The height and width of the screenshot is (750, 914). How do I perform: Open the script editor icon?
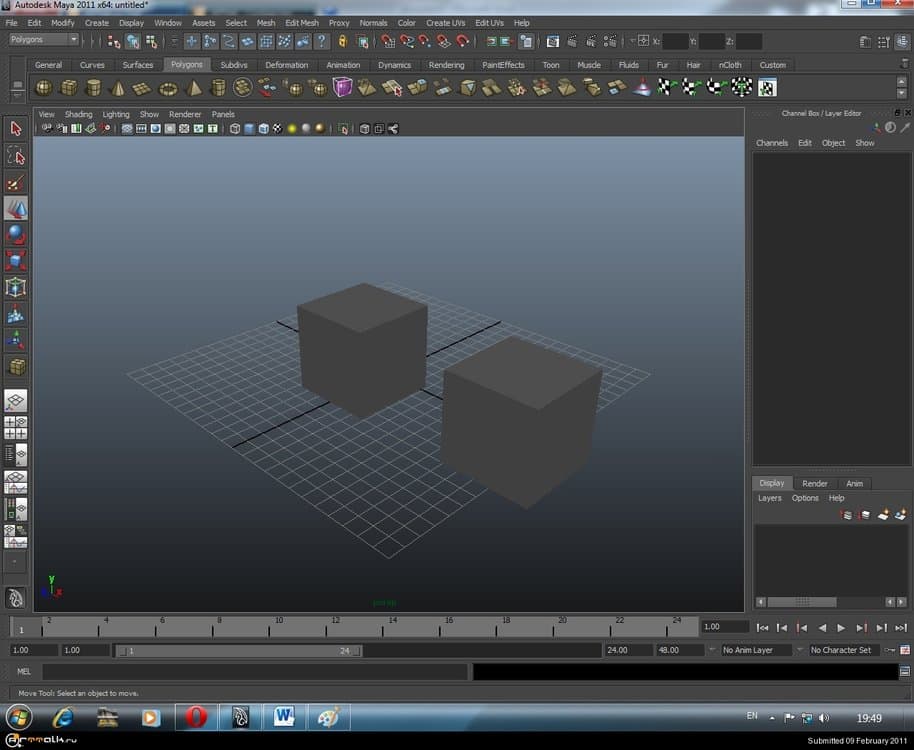(905, 671)
